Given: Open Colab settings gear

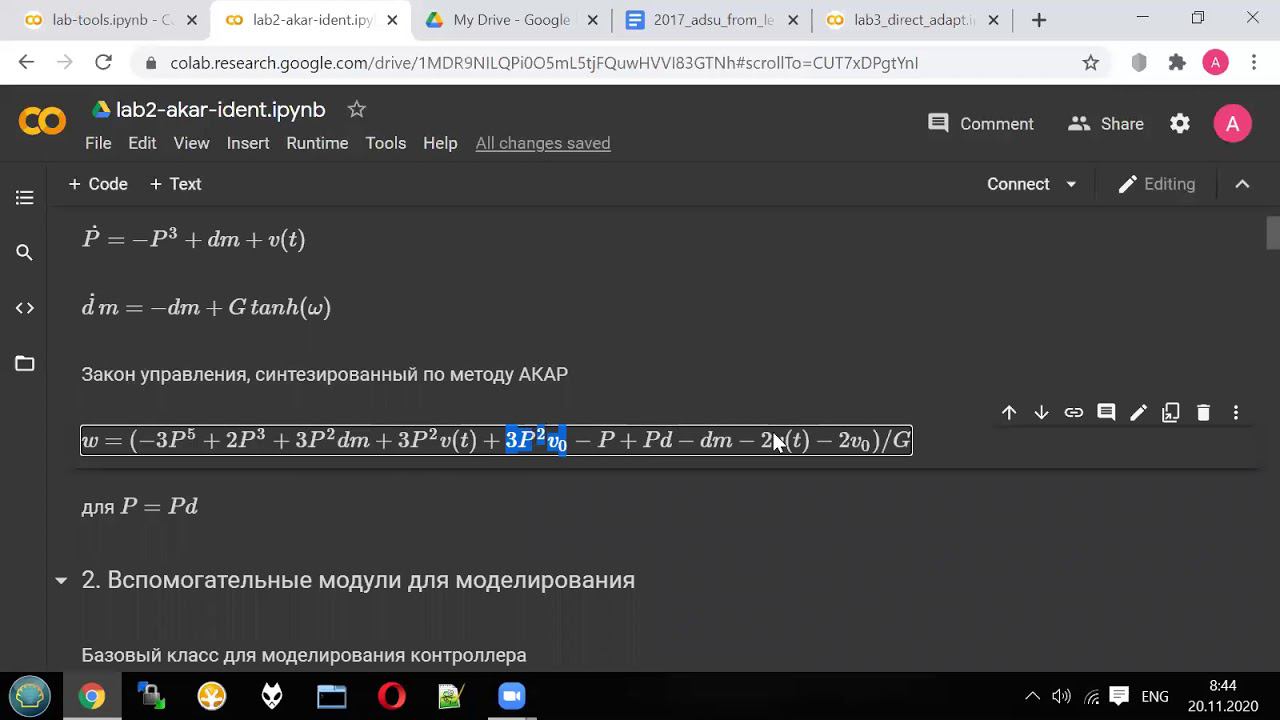Looking at the screenshot, I should tap(1180, 123).
